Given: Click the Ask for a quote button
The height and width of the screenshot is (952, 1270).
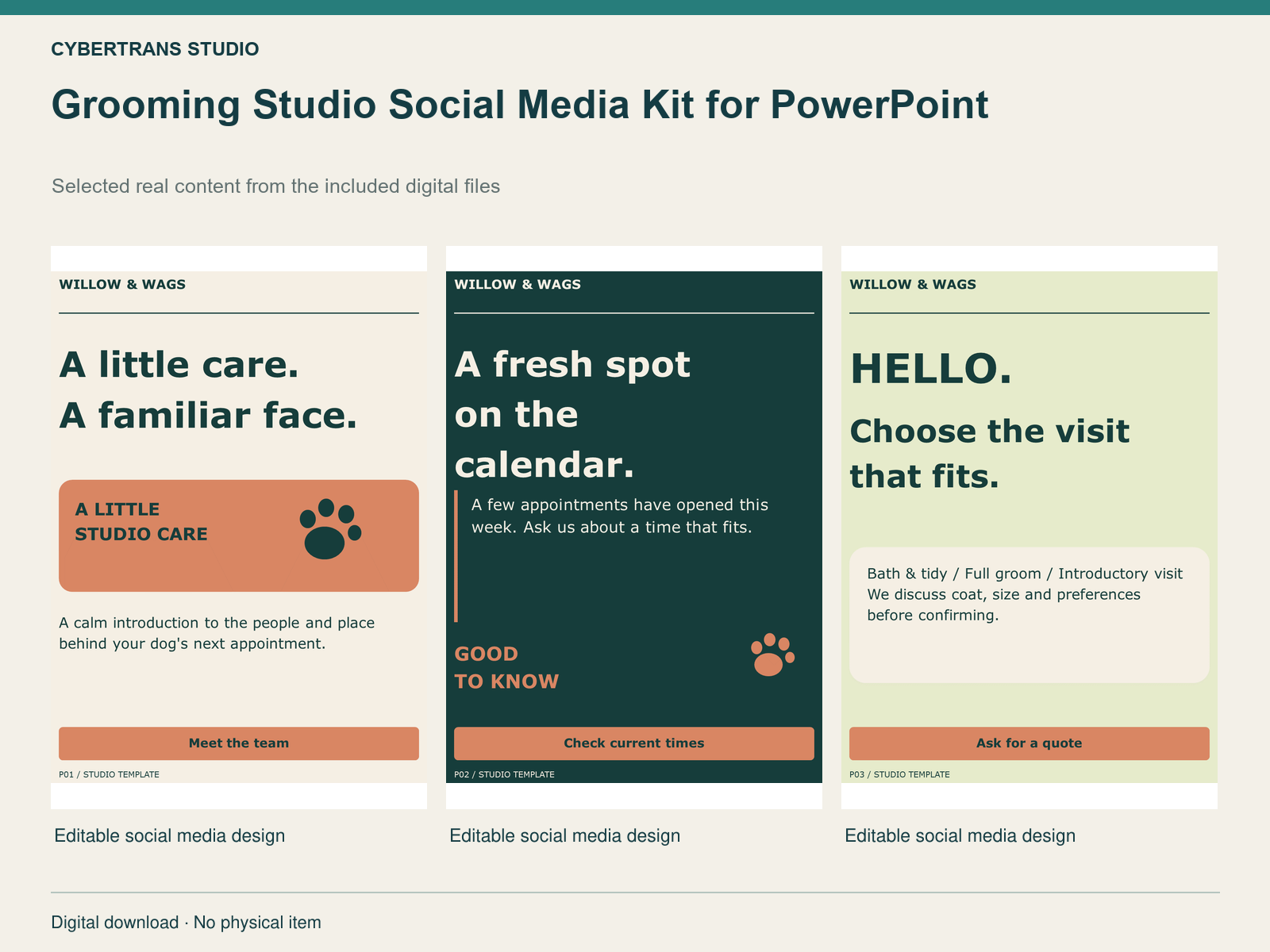Looking at the screenshot, I should coord(1029,743).
